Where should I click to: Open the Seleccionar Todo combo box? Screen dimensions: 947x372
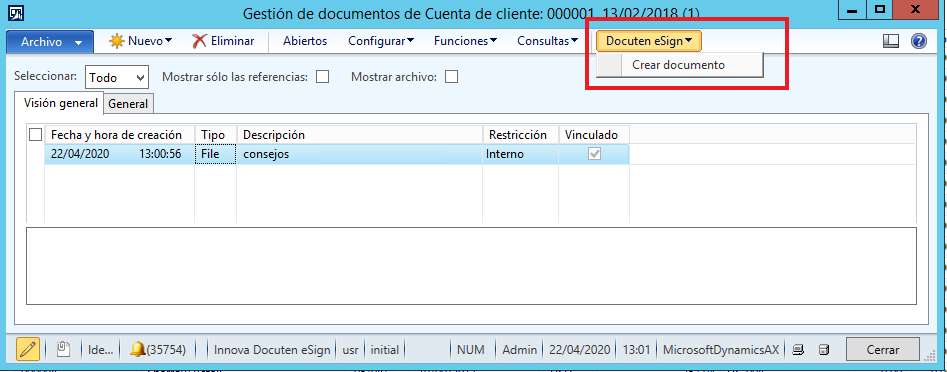(117, 77)
